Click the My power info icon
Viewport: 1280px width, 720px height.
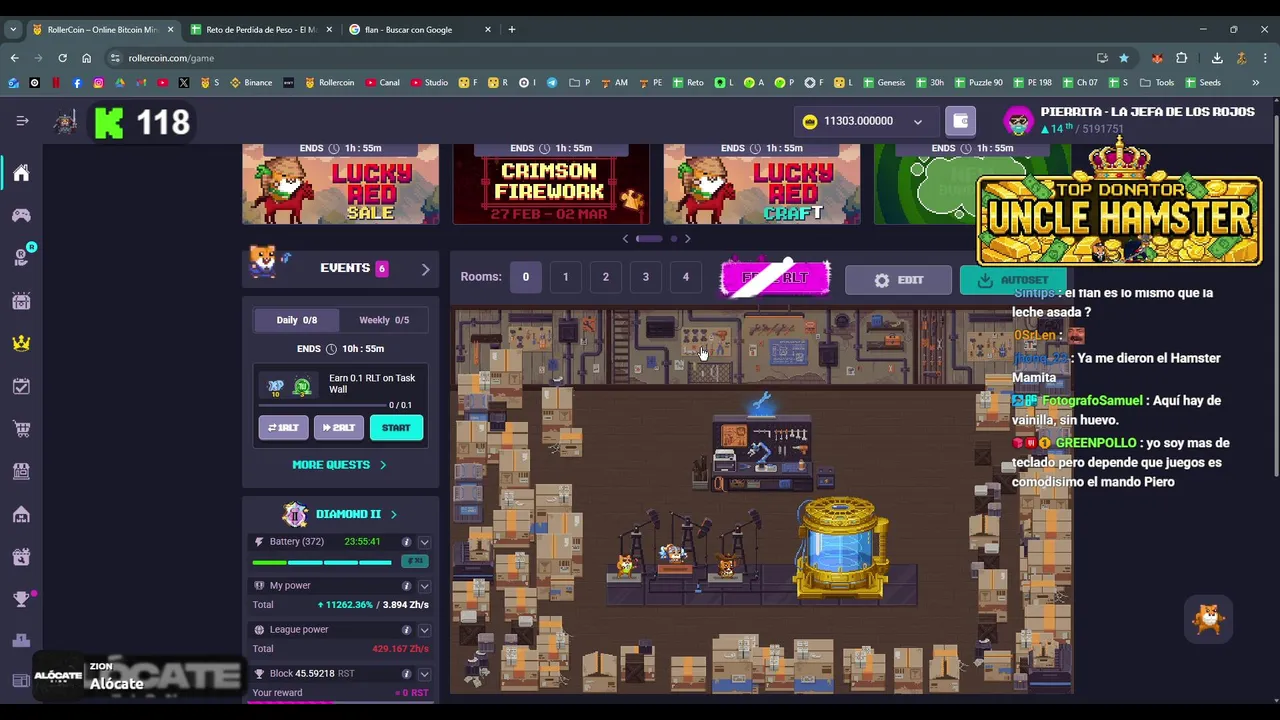[x=406, y=586]
